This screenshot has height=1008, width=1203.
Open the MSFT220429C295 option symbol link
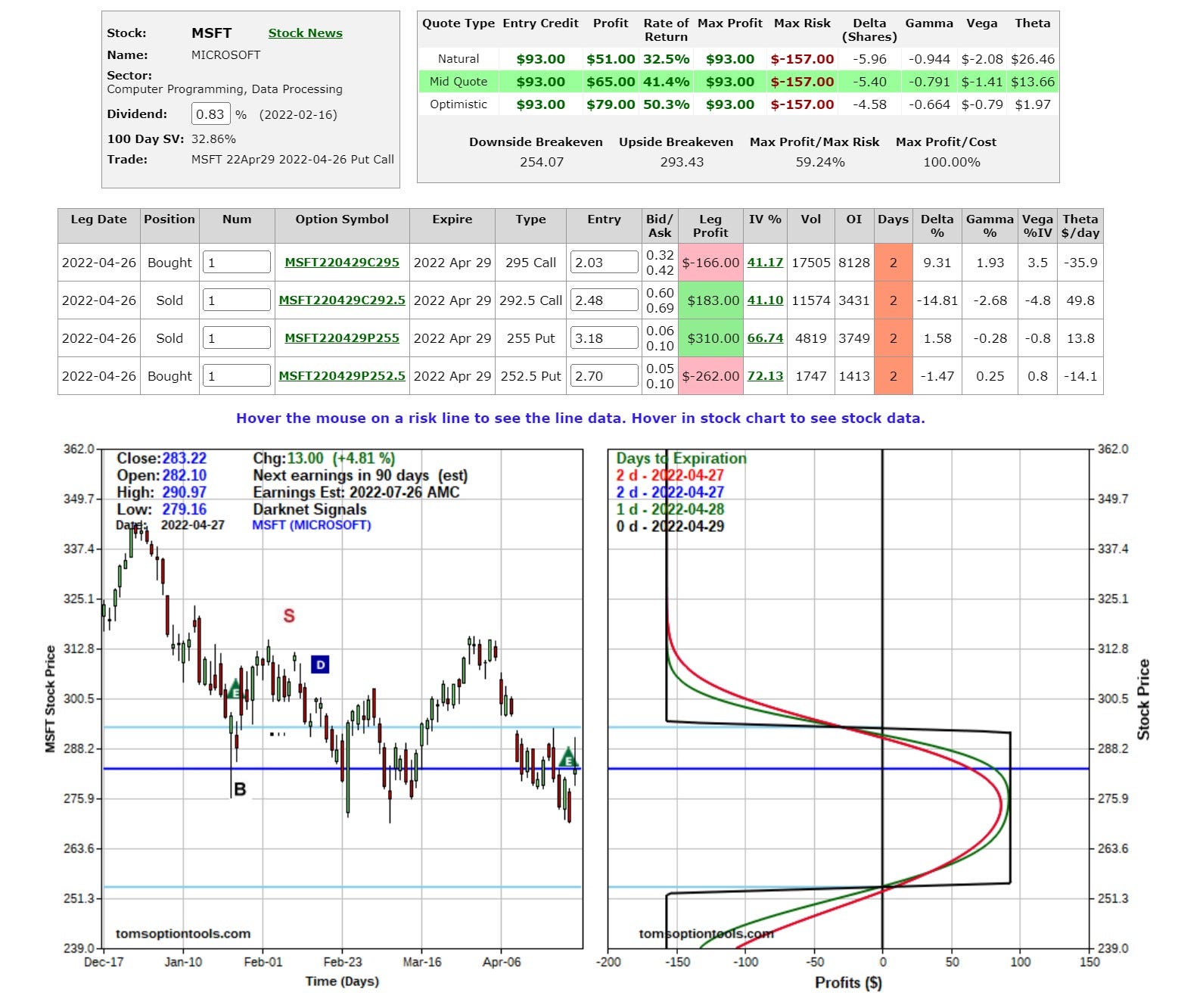[x=342, y=263]
